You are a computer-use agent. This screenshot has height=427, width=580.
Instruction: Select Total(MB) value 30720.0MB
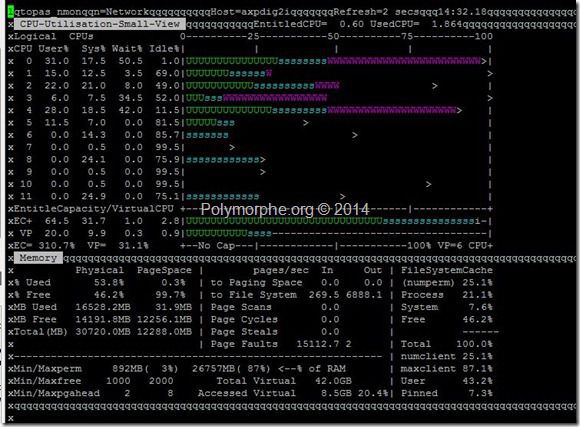coord(103,332)
